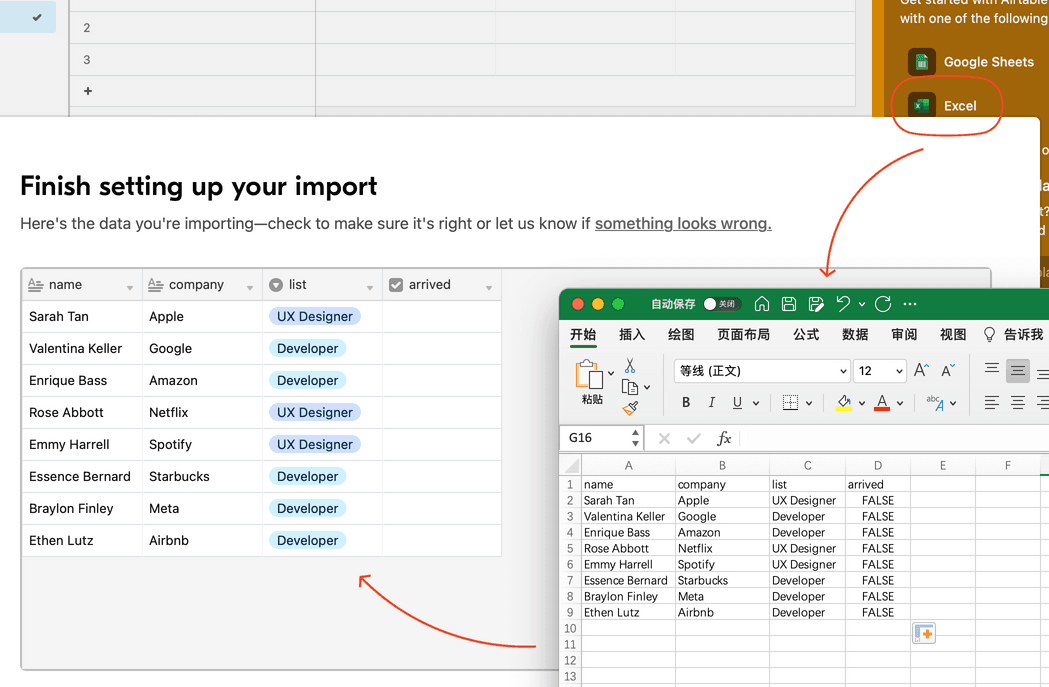The width and height of the screenshot is (1049, 687).
Task: Apply Underline formatting
Action: click(736, 401)
